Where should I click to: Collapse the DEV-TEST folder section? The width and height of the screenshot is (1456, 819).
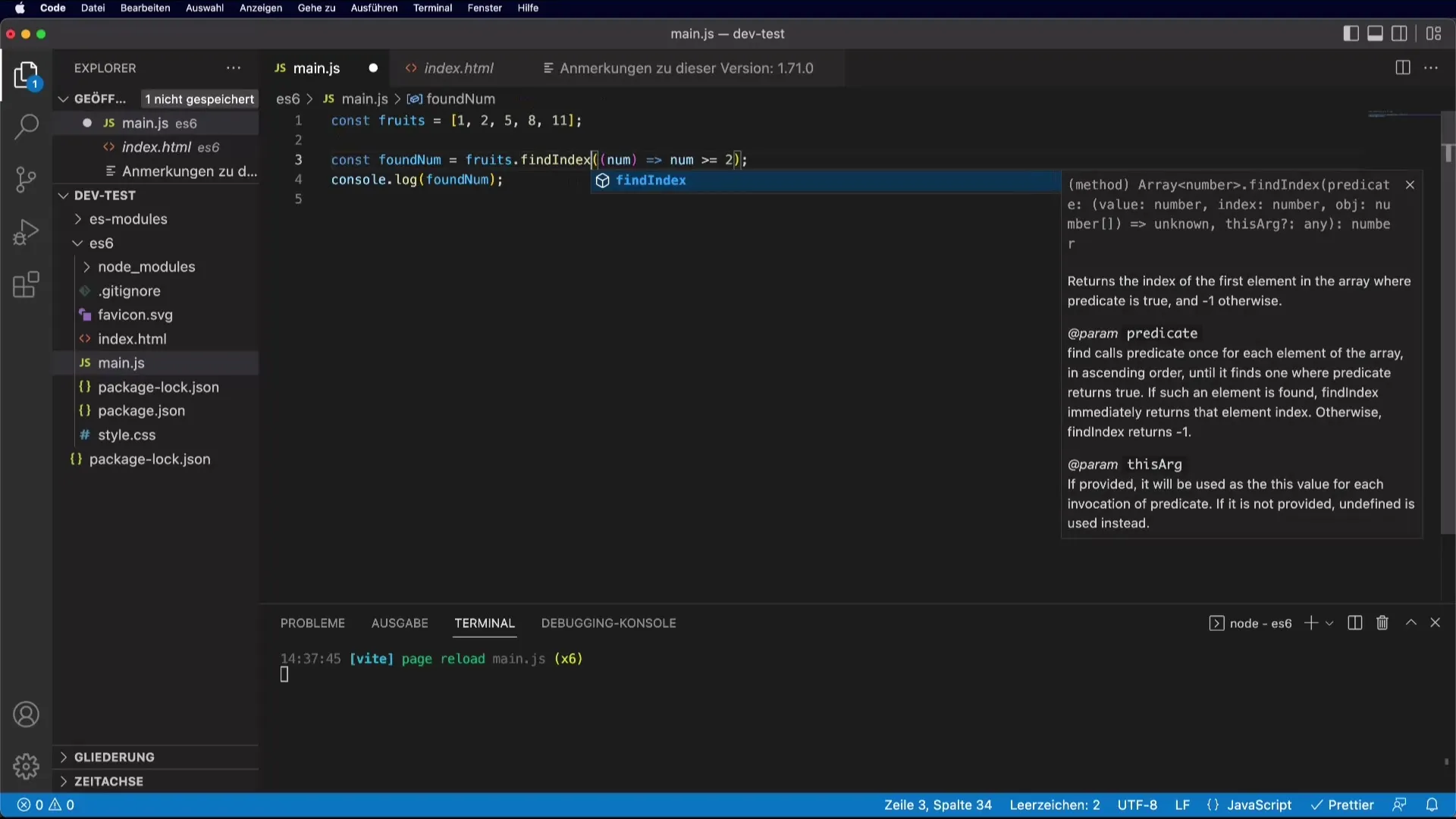(x=64, y=196)
